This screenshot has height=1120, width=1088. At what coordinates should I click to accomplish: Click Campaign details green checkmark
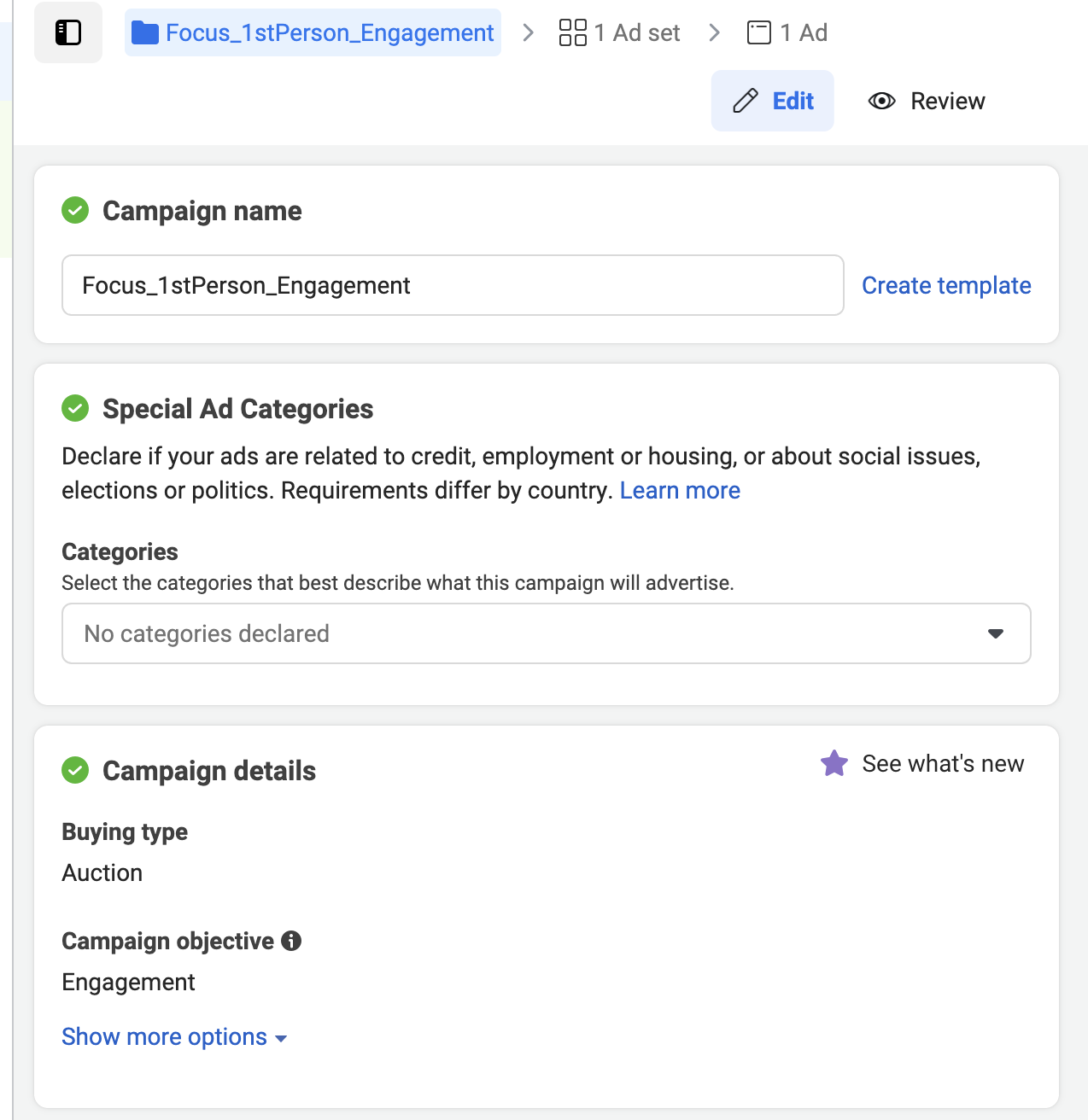pyautogui.click(x=75, y=770)
